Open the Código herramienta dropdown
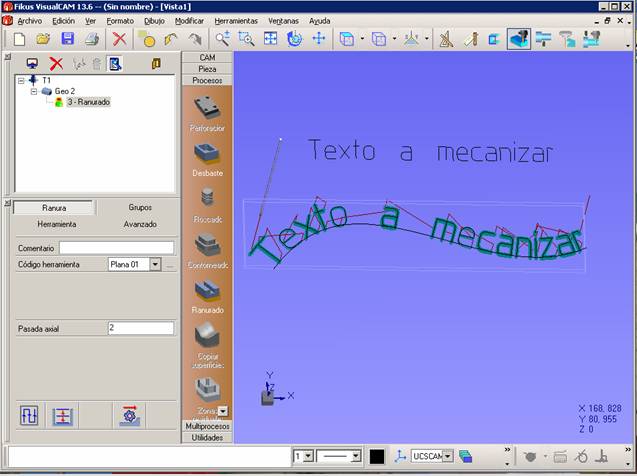The height and width of the screenshot is (476, 637). click(155, 265)
